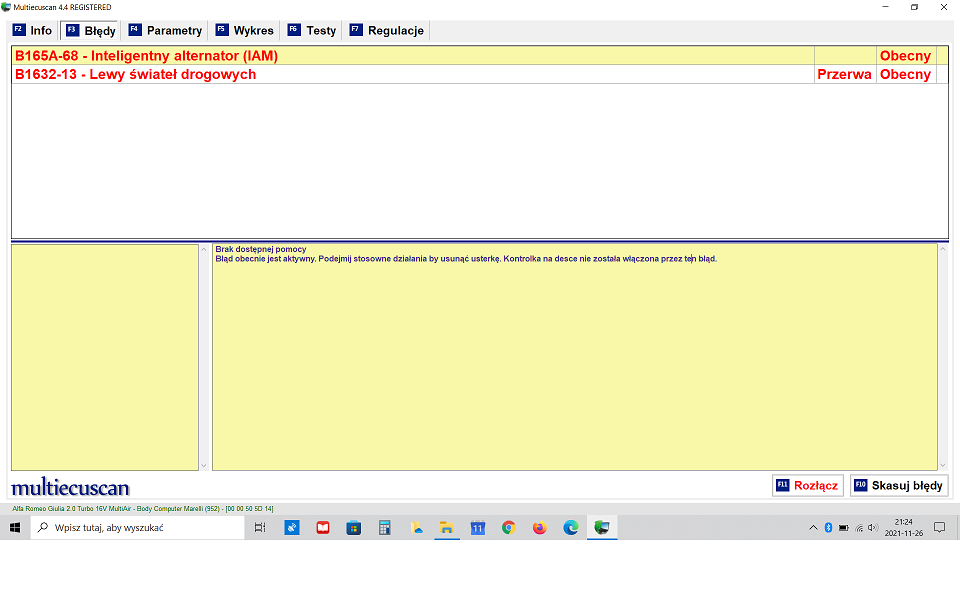Click the battery tray icon
Viewport: 960px width, 600px height.
point(844,528)
